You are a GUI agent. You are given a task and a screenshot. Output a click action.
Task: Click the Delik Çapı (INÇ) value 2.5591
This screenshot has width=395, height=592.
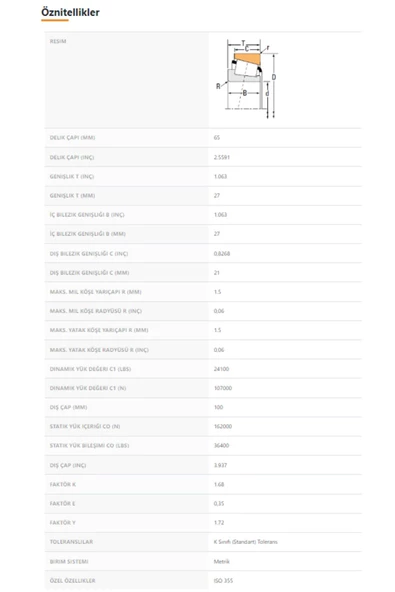pyautogui.click(x=221, y=157)
